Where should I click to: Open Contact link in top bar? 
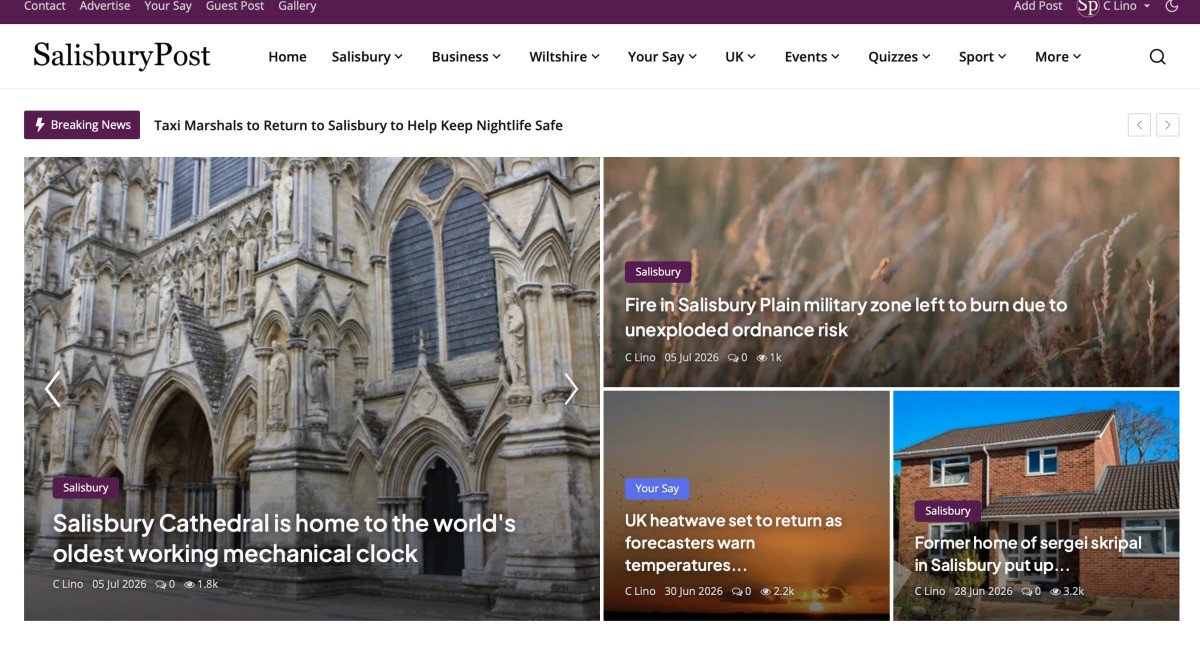click(x=45, y=6)
